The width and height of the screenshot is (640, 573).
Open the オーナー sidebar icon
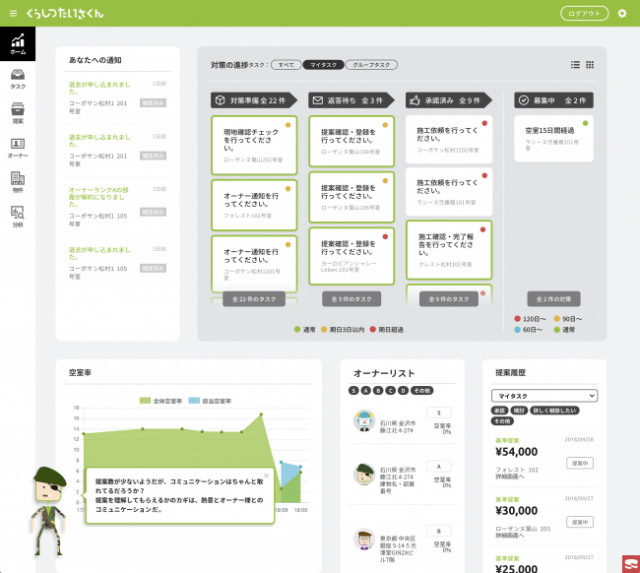(x=17, y=148)
